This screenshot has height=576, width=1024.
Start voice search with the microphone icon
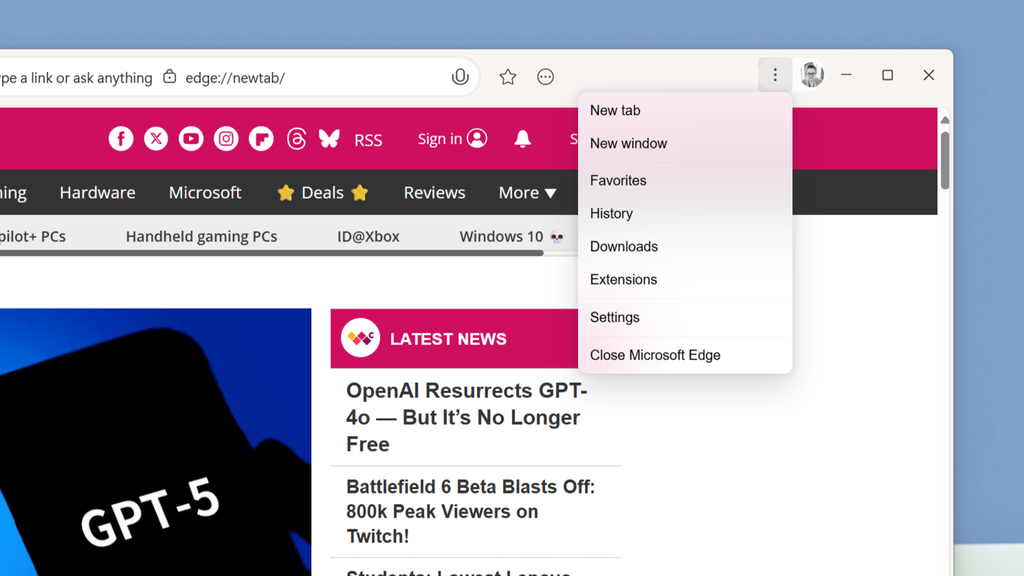pos(460,76)
